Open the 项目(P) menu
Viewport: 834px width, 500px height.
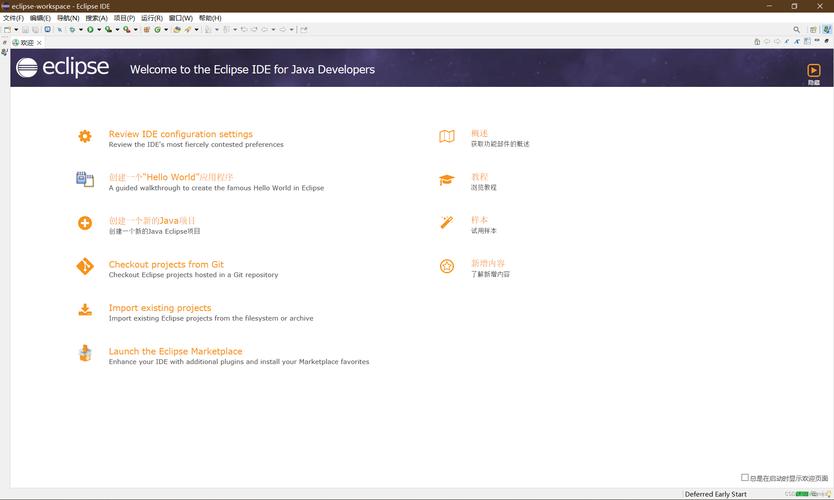[x=124, y=18]
